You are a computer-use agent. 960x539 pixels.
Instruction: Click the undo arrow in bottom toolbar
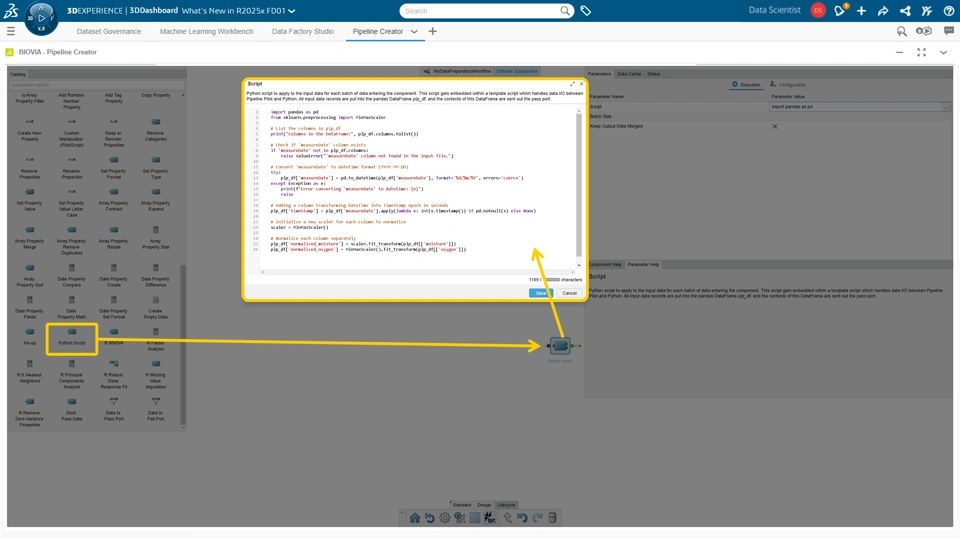click(522, 518)
